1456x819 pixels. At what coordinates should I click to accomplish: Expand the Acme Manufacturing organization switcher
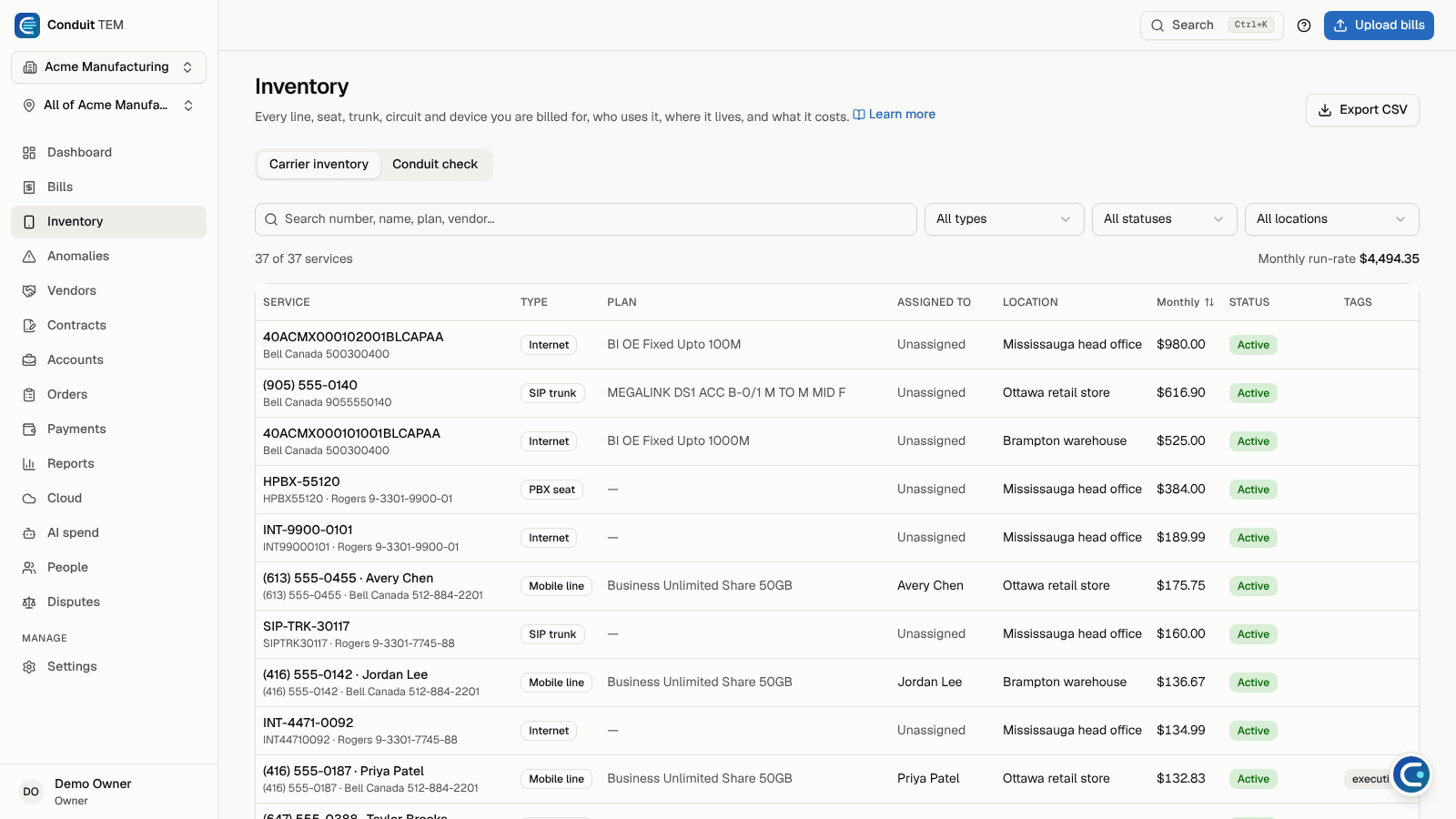pyautogui.click(x=108, y=67)
